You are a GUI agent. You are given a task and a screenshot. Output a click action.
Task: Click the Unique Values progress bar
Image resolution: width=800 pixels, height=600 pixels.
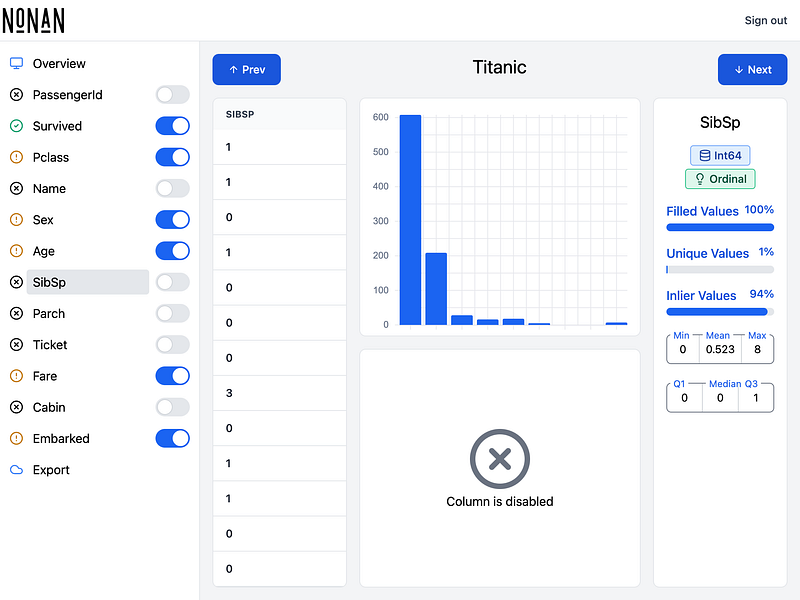(720, 269)
